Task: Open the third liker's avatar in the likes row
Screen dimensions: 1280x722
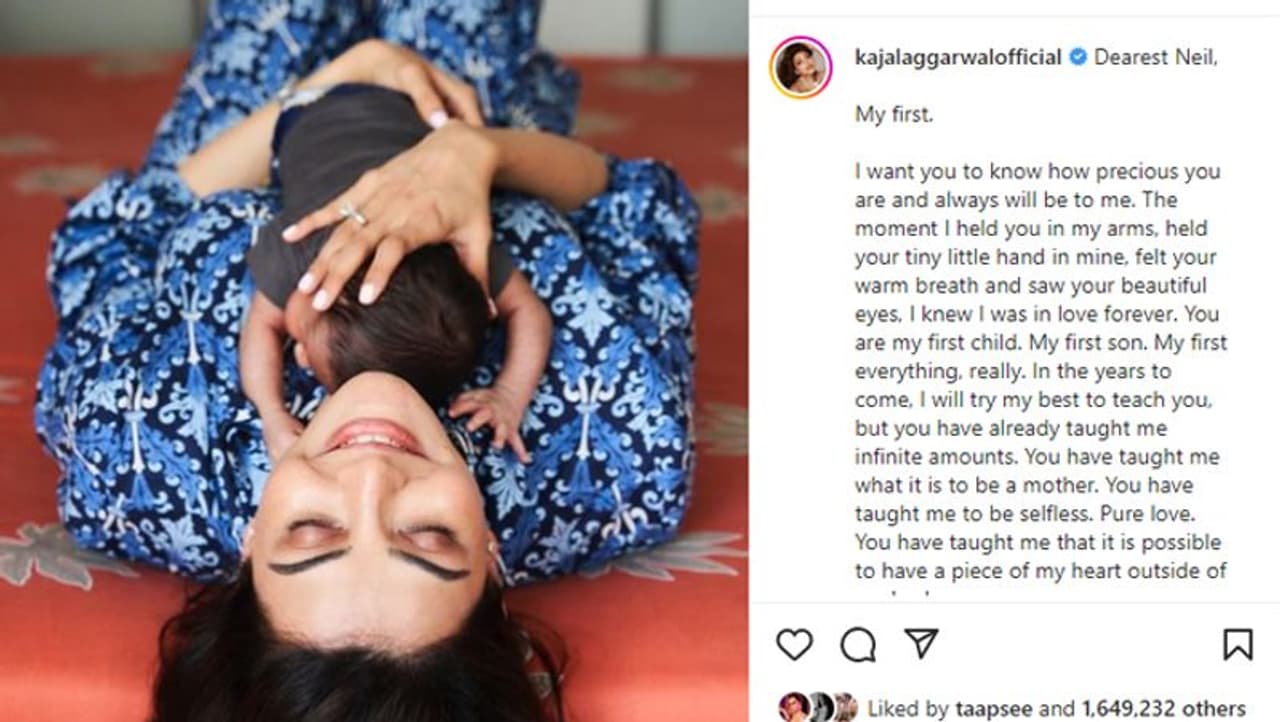Action: [845, 707]
